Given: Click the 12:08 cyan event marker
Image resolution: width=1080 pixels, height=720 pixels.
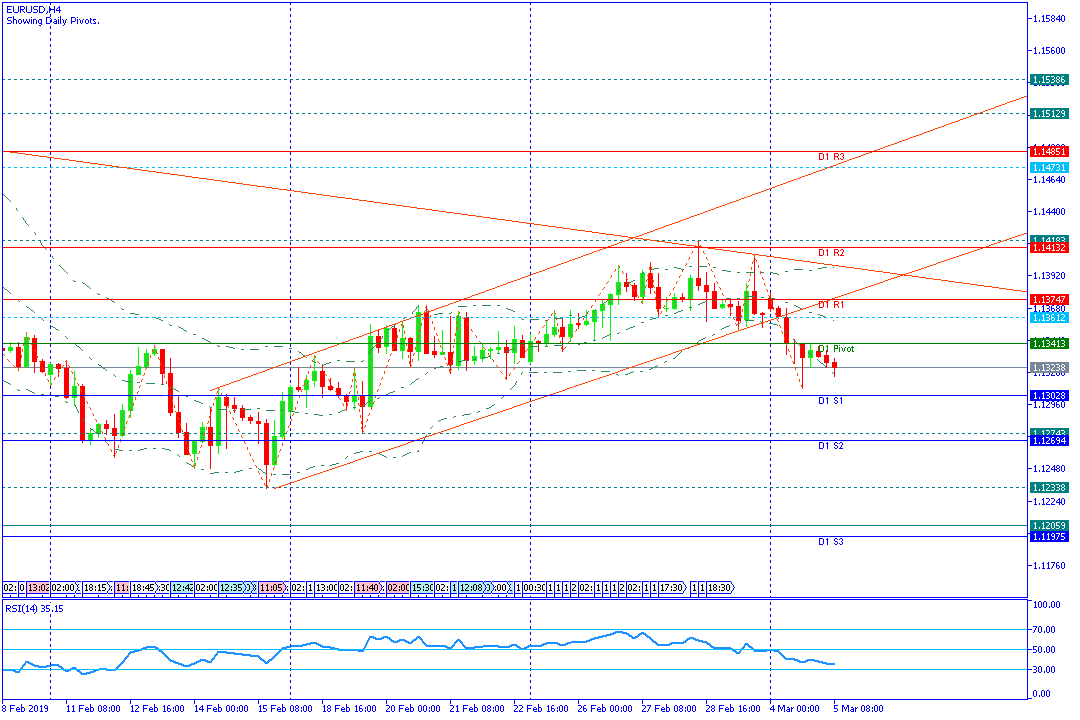Looking at the screenshot, I should click(471, 588).
